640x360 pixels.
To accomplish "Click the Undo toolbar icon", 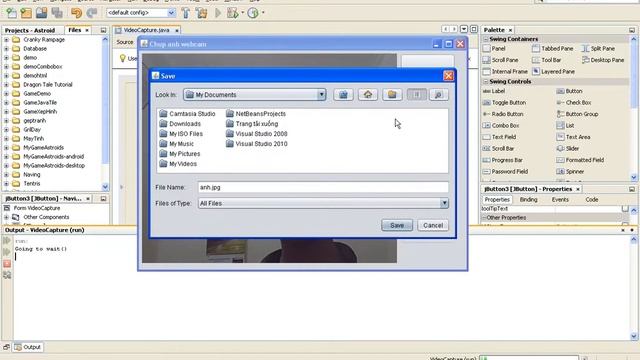I will (x=76, y=13).
